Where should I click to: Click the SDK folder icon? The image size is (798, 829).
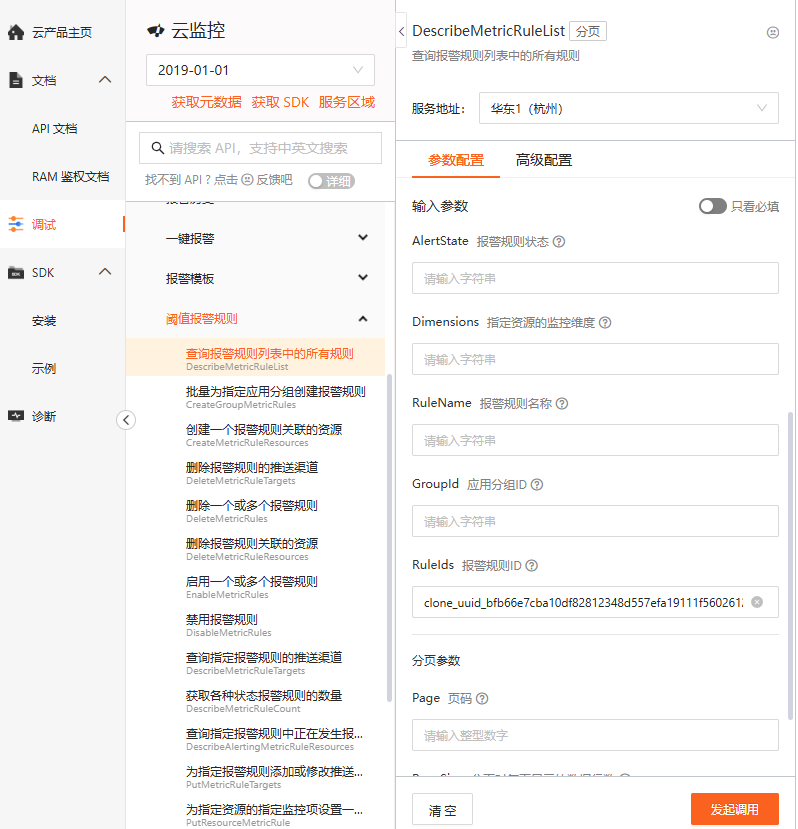pyautogui.click(x=16, y=273)
